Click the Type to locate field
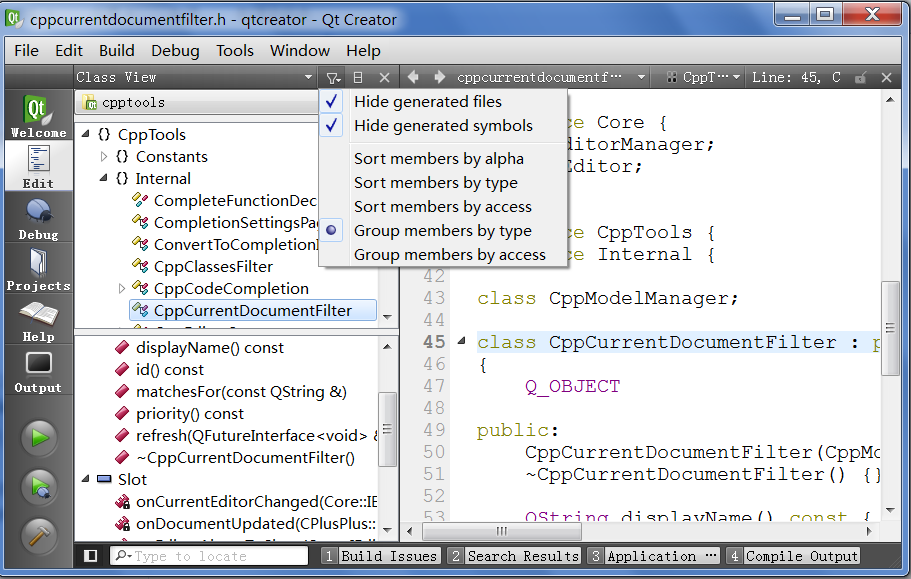The height and width of the screenshot is (579, 911). pos(209,556)
